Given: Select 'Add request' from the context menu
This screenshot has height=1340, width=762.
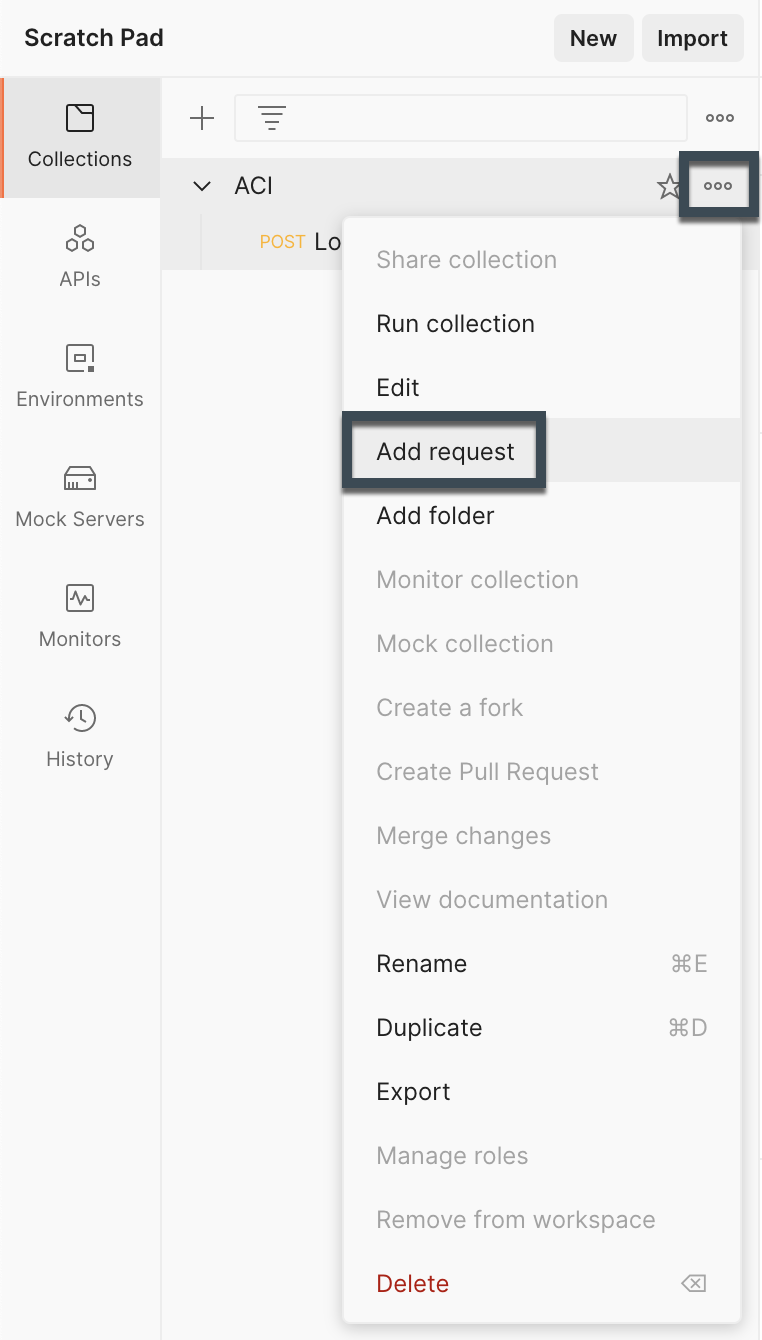Looking at the screenshot, I should [x=443, y=451].
